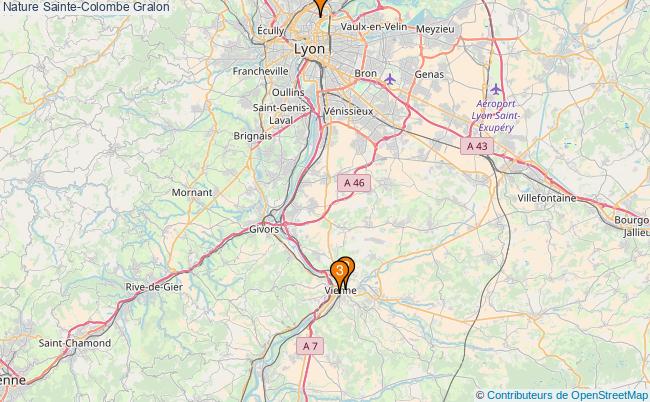Click the A 43 highway shield

coord(477,146)
